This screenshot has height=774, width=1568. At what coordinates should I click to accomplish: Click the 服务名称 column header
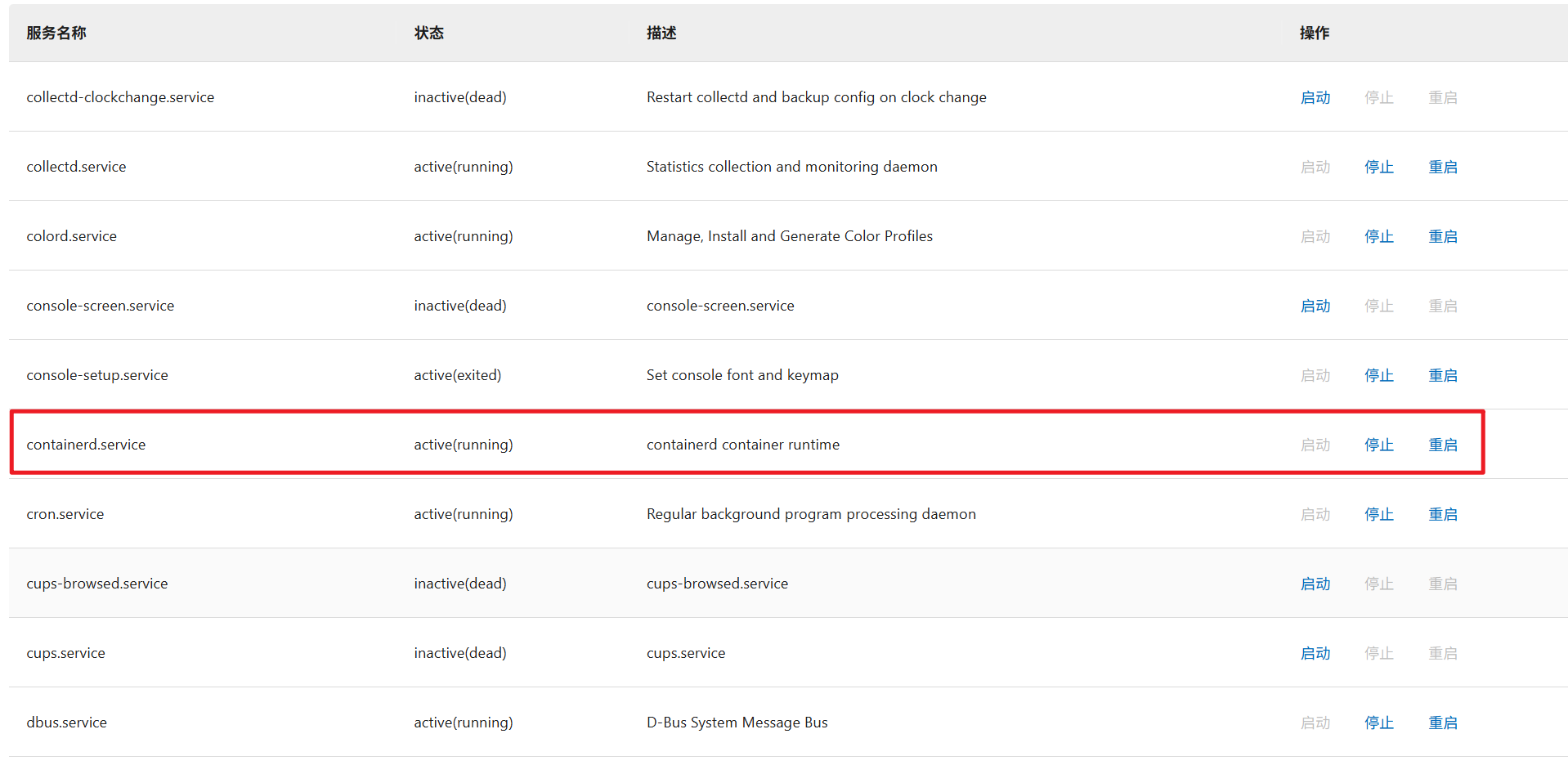coord(56,33)
